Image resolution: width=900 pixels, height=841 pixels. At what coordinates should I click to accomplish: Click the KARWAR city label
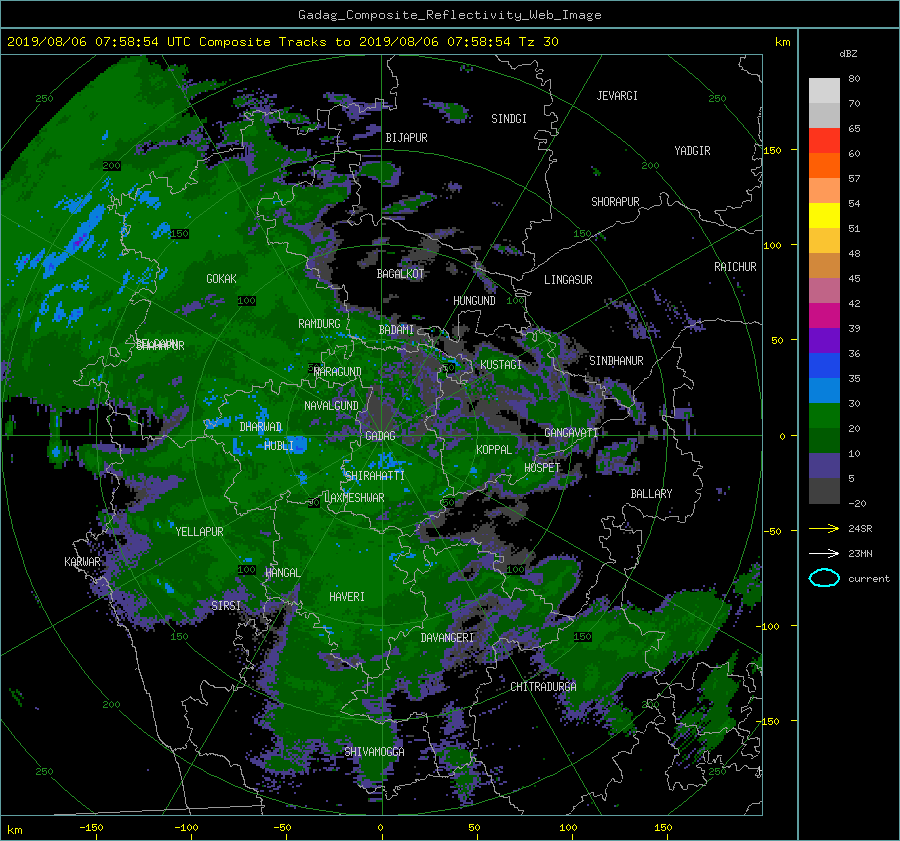pyautogui.click(x=82, y=561)
